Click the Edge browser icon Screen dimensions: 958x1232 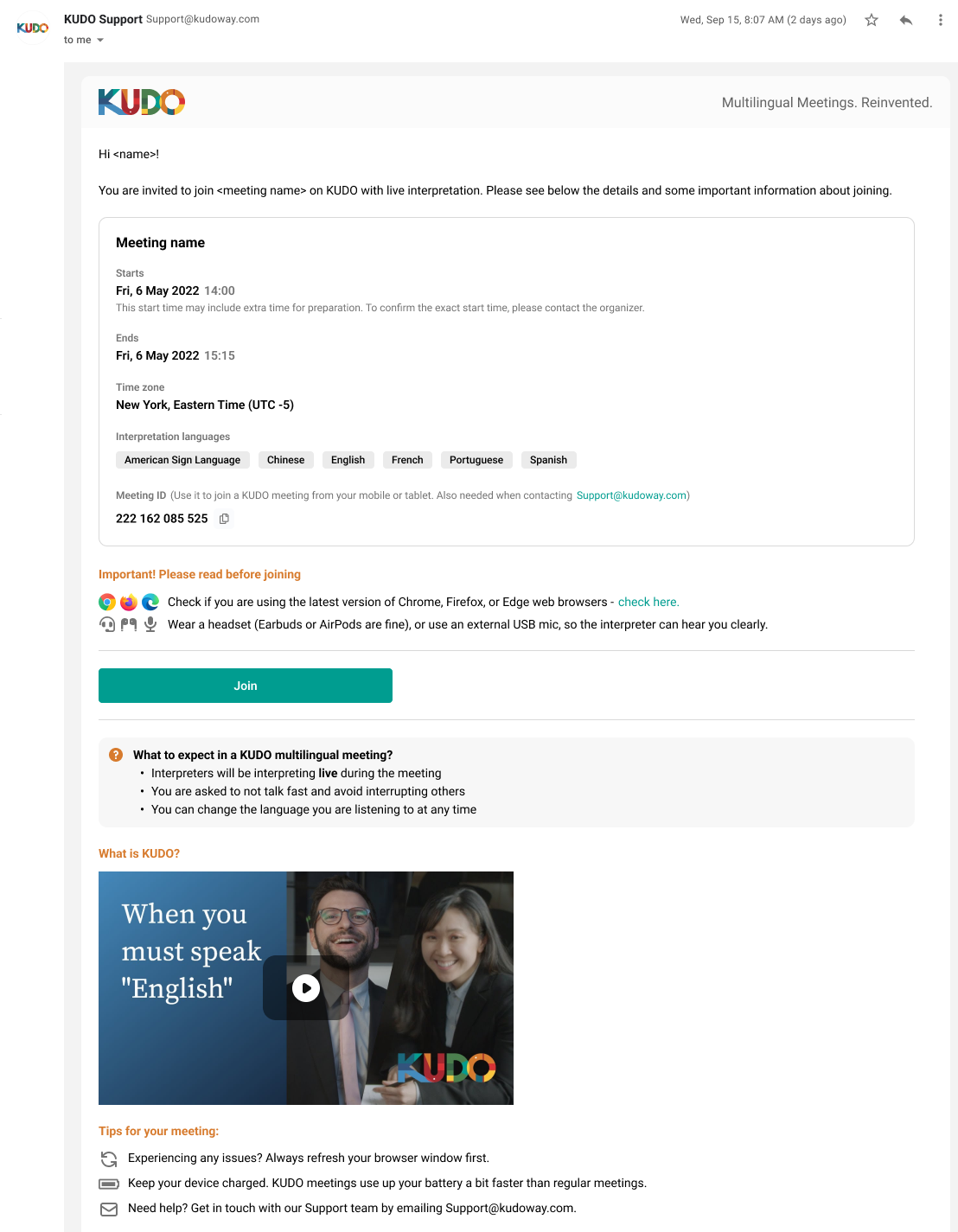(x=150, y=603)
